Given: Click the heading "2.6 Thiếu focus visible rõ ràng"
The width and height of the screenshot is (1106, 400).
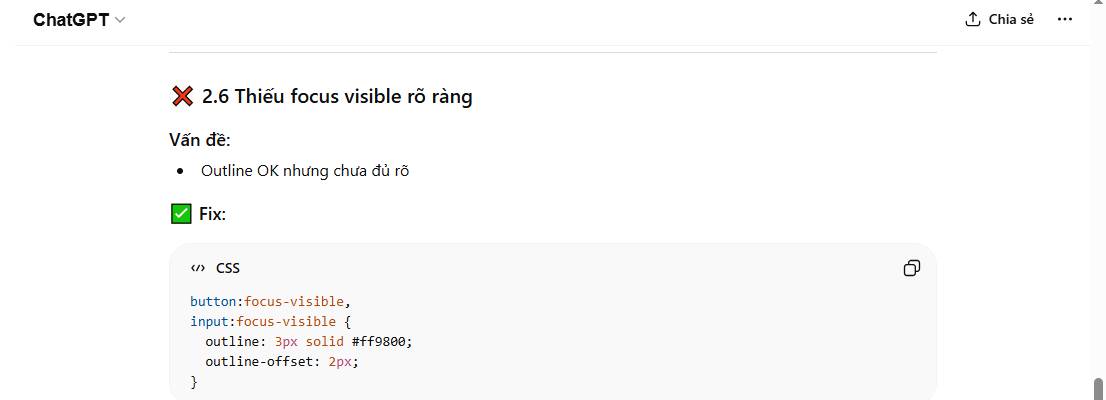Looking at the screenshot, I should pos(337,96).
